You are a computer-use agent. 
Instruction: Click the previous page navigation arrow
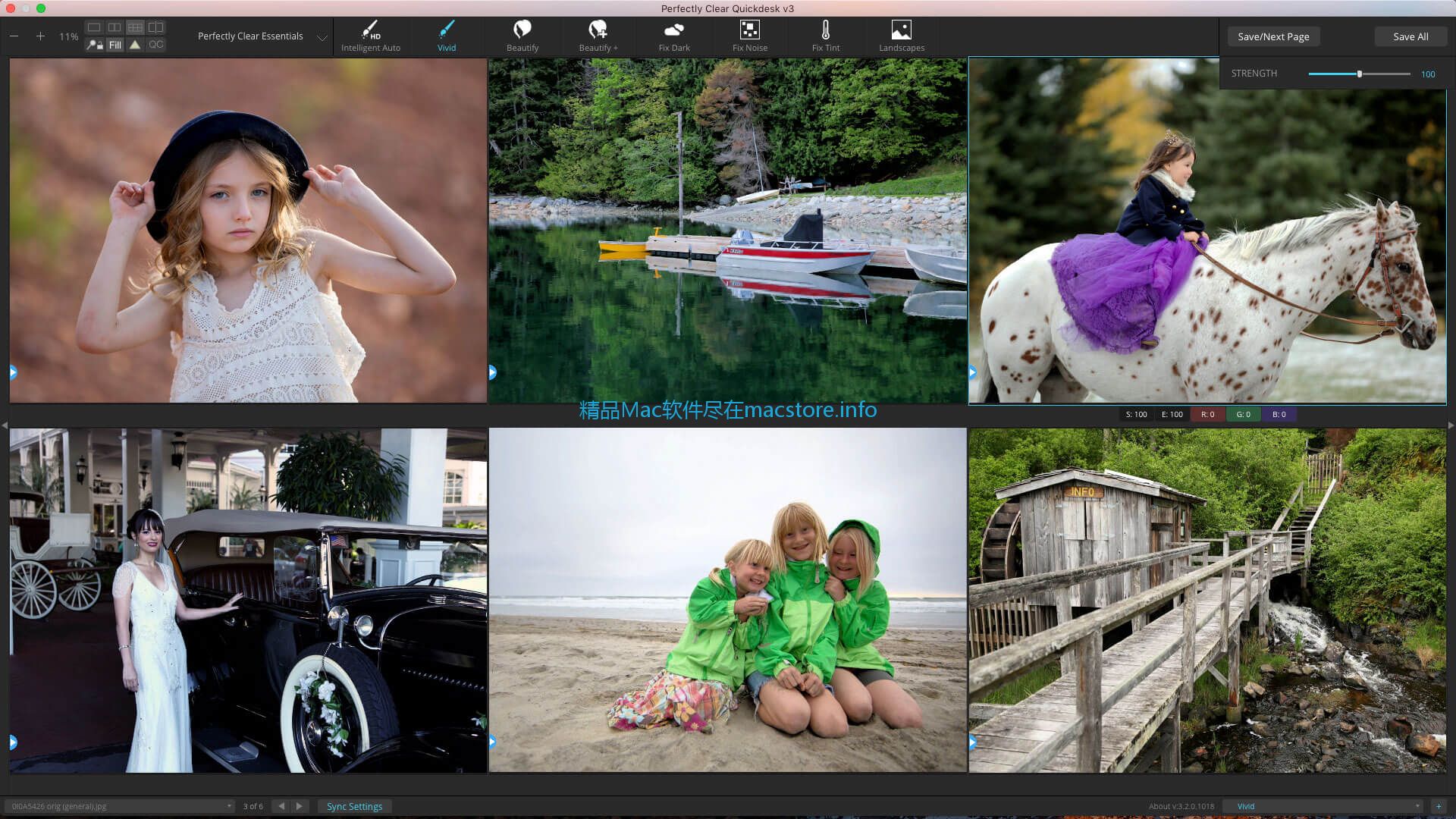282,806
